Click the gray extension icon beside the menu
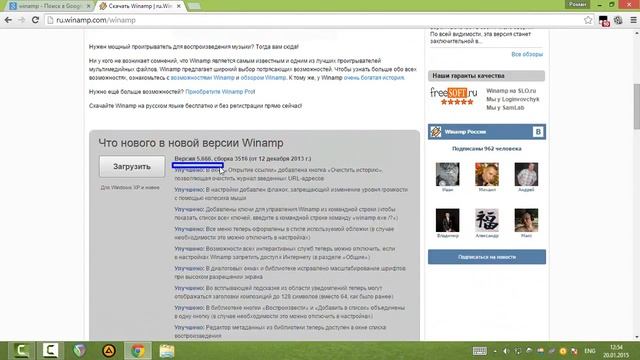The width and height of the screenshot is (640, 360). pyautogui.click(x=618, y=20)
